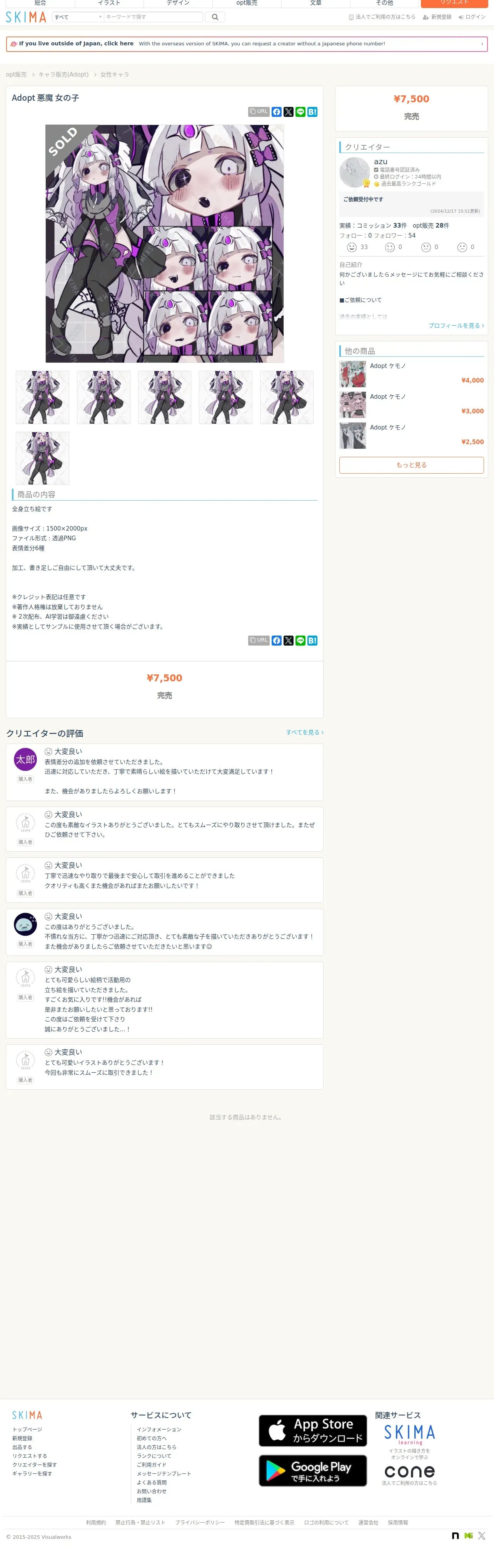Click the azu creator avatar
The image size is (494, 1568).
354,172
